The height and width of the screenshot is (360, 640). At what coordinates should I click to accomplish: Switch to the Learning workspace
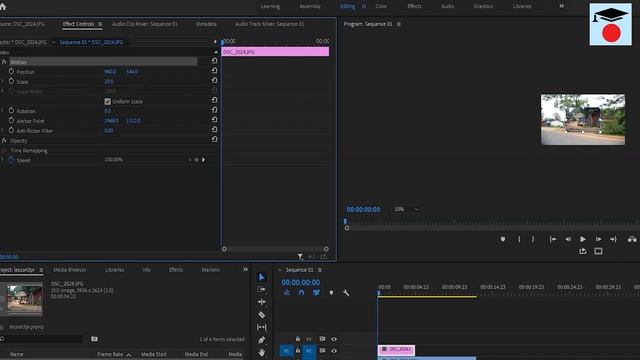(x=270, y=6)
